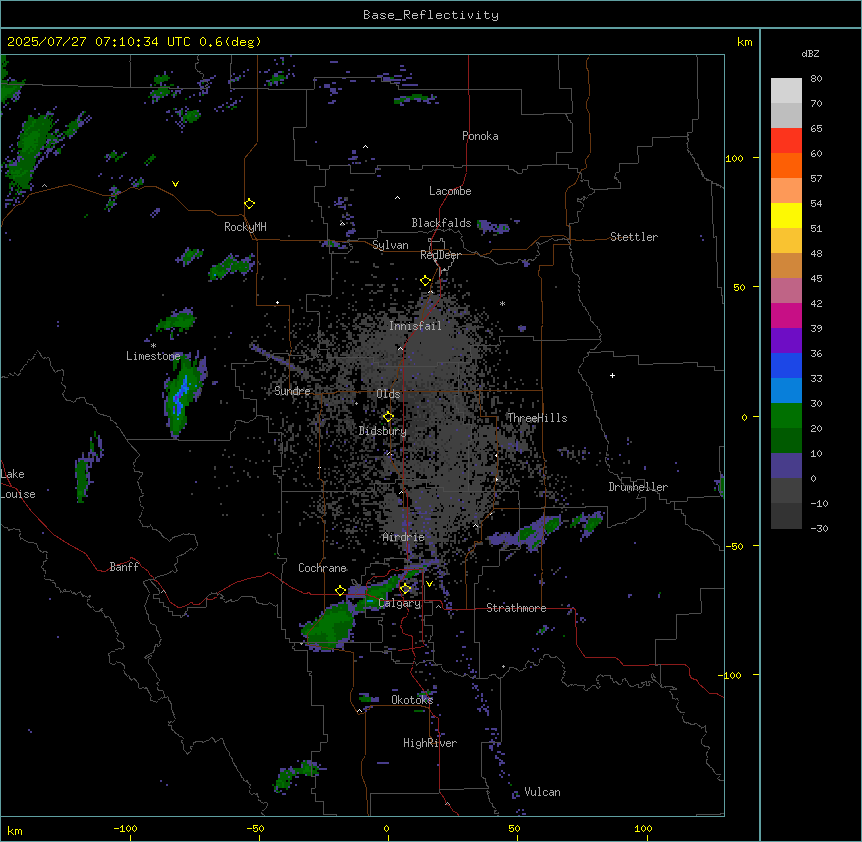Click the Vulcan label

(542, 792)
